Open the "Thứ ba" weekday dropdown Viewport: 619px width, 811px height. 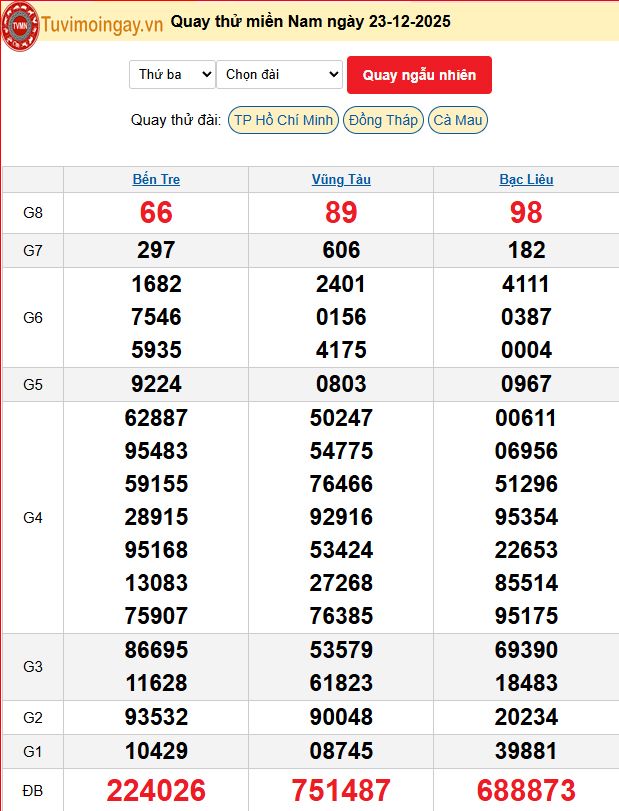(x=172, y=74)
